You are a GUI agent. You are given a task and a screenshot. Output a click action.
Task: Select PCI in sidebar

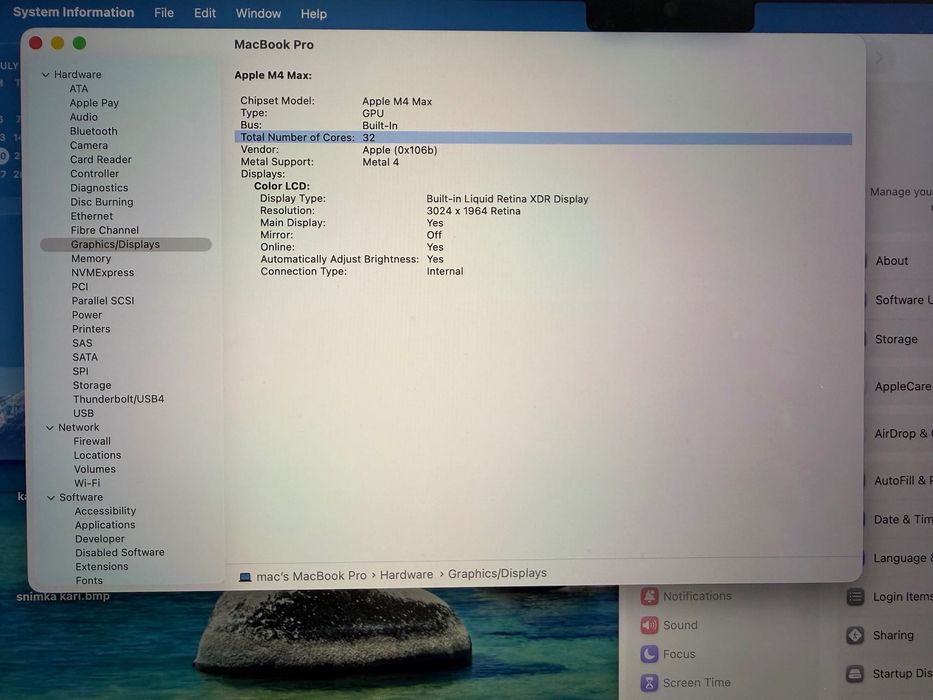80,287
